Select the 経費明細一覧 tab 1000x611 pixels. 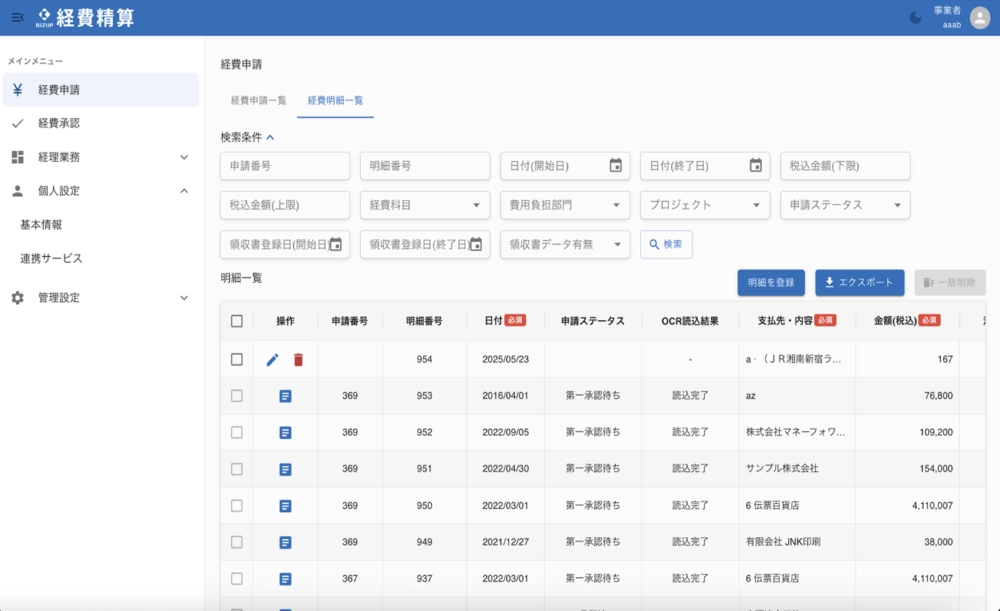pos(335,101)
